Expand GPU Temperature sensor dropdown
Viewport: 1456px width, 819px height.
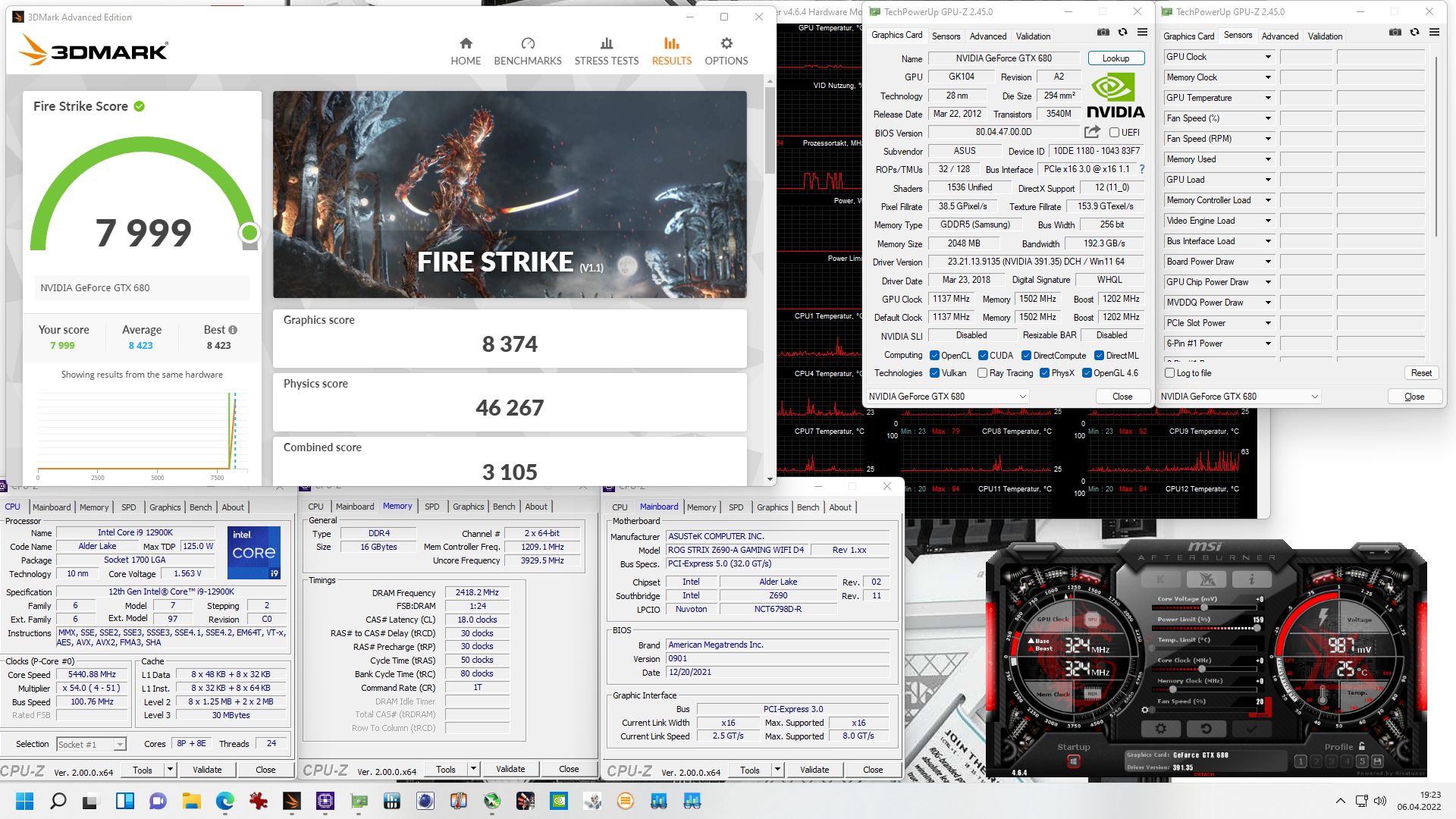click(x=1268, y=98)
